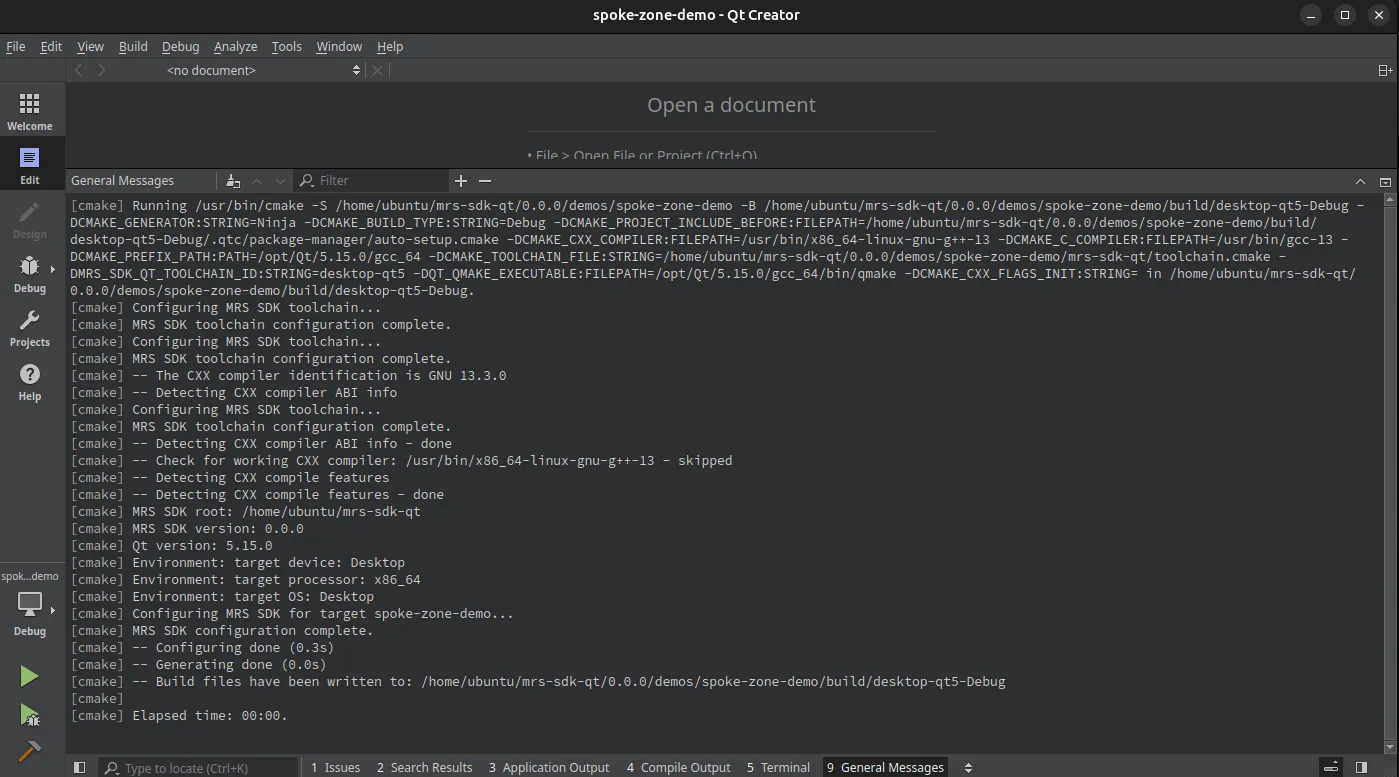
Task: Go to next item in messages pane
Action: click(280, 181)
